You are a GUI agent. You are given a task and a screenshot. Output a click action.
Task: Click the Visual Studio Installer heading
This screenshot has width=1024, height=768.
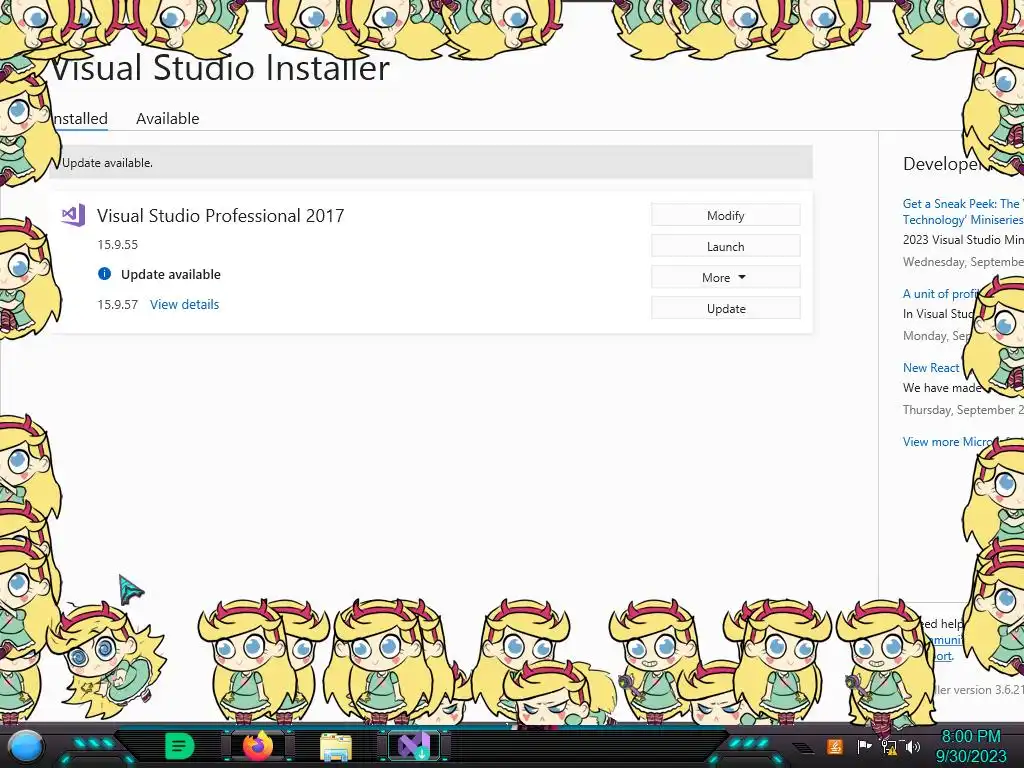pyautogui.click(x=220, y=68)
